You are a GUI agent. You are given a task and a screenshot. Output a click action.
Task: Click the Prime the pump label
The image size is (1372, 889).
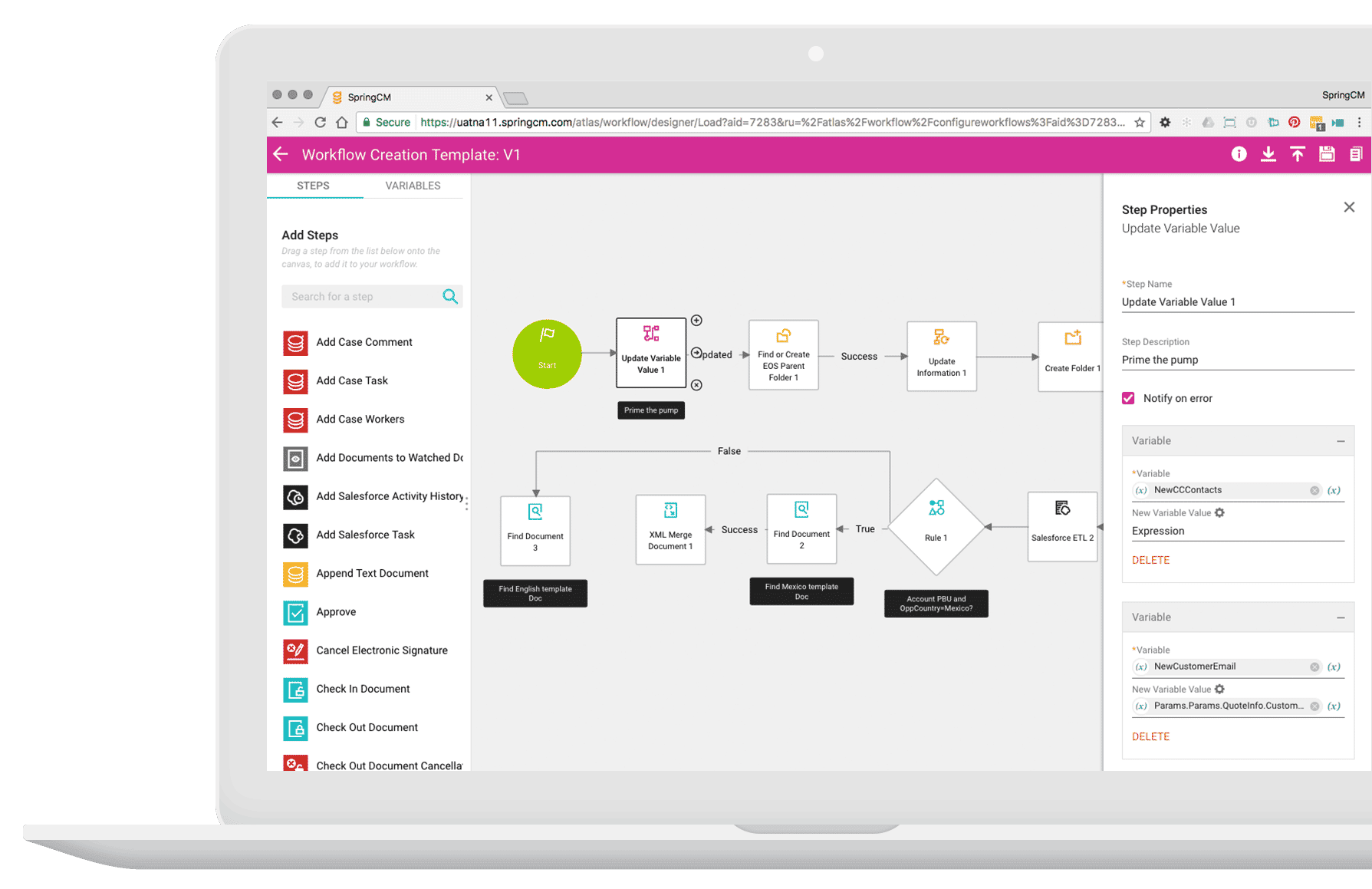651,410
